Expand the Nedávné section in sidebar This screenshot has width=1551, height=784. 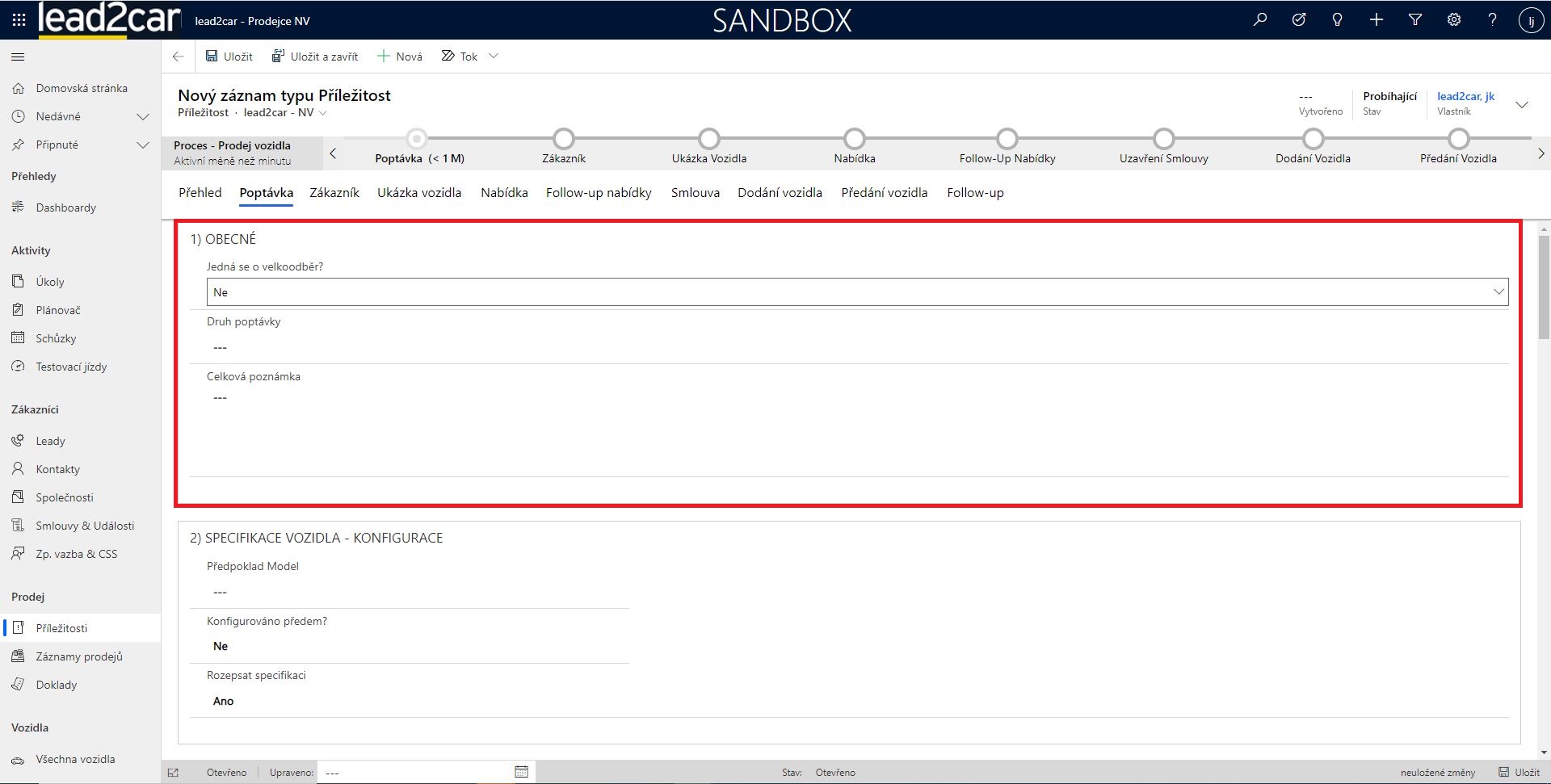point(143,116)
